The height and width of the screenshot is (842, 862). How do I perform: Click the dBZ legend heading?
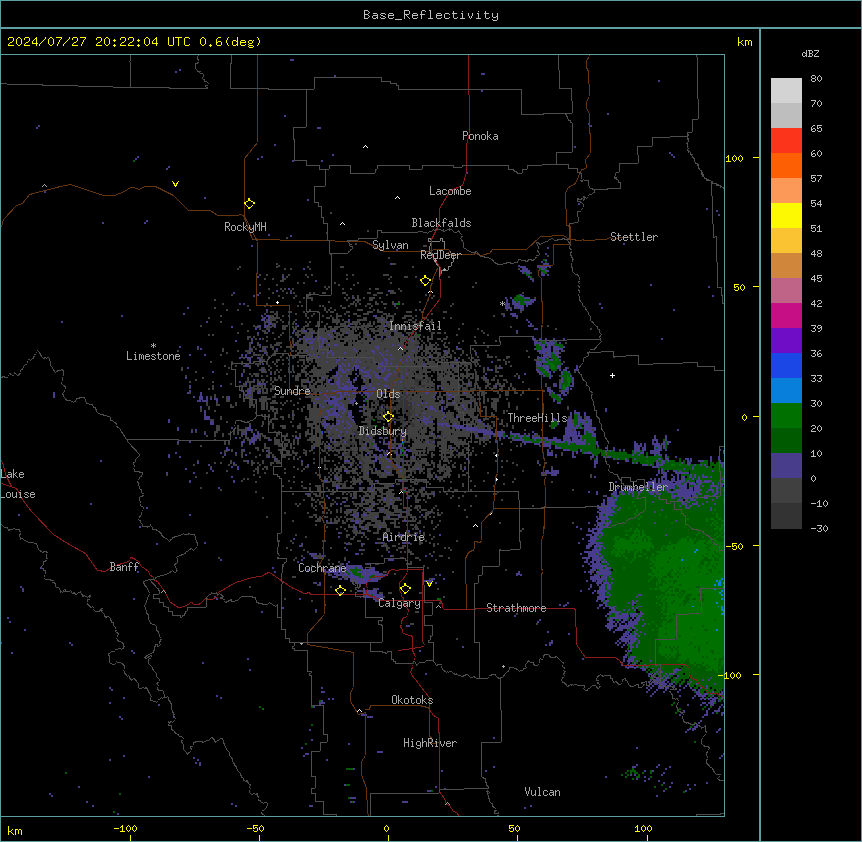(x=810, y=54)
